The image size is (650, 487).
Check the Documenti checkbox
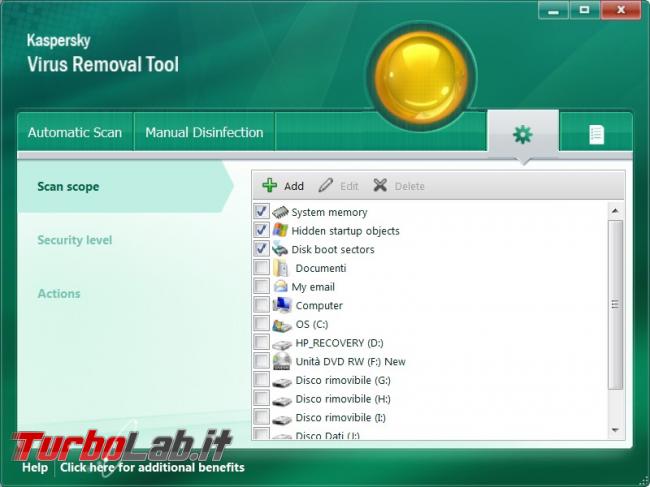(261, 267)
